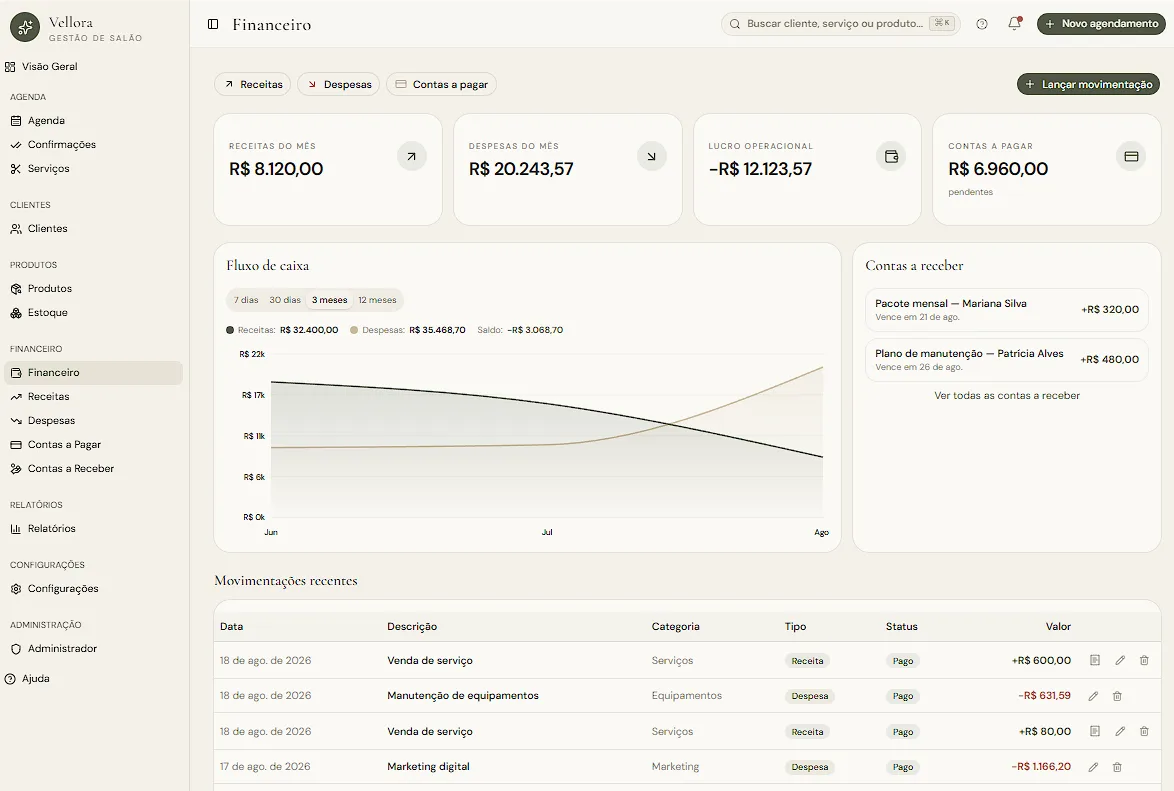Click the Novo agendamento button
Screen dimensions: 1174x791
[1101, 24]
